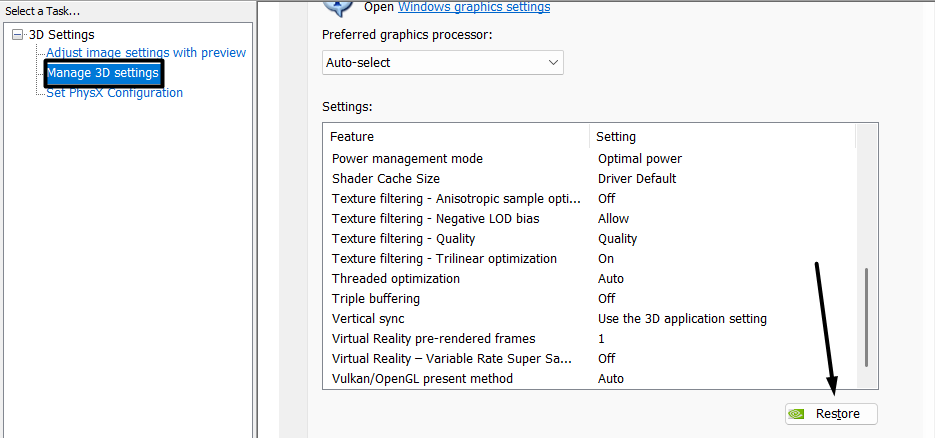Viewport: 935px width, 438px height.
Task: Click the graphics settings icon near Open
Action: [338, 6]
